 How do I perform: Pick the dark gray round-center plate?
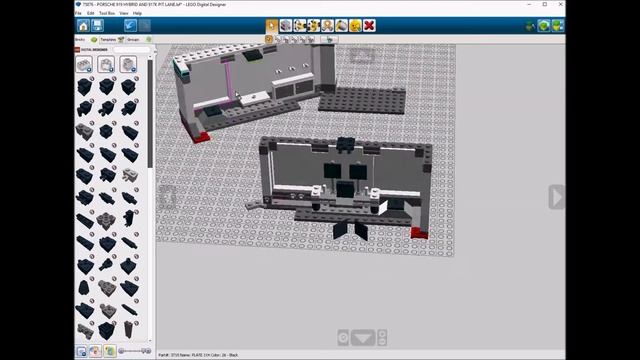pyautogui.click(x=106, y=220)
